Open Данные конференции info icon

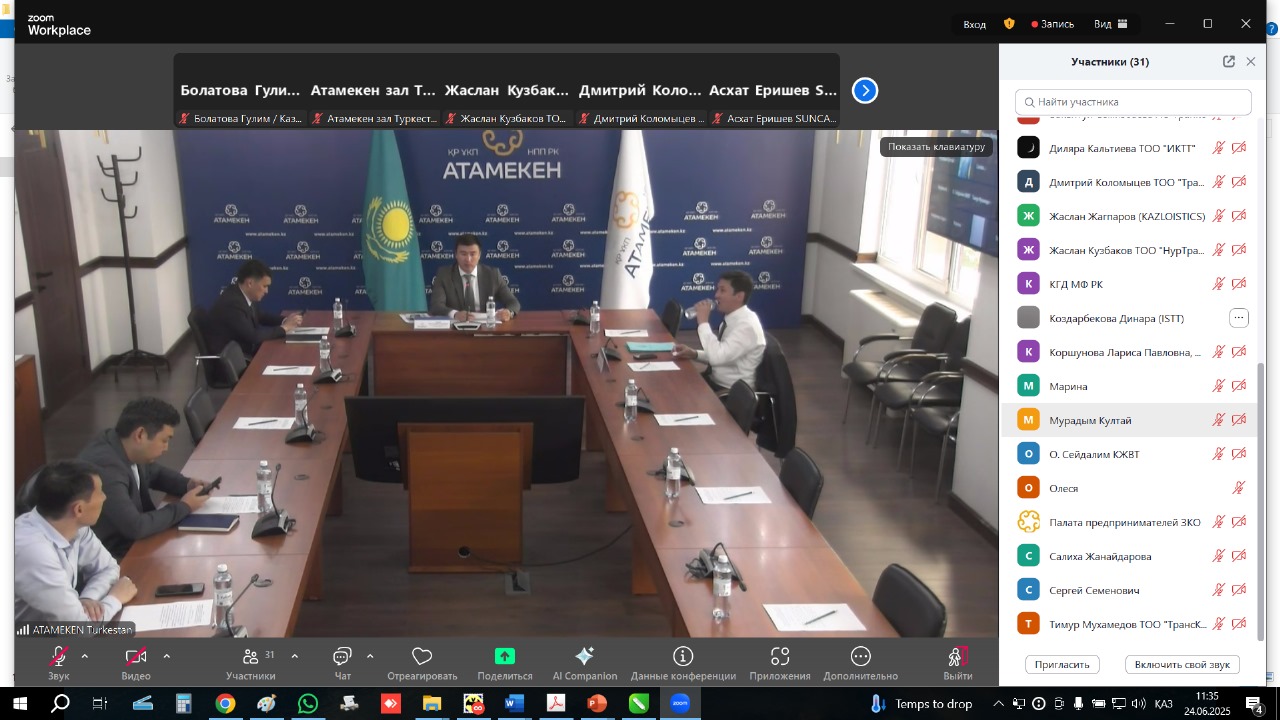click(683, 657)
